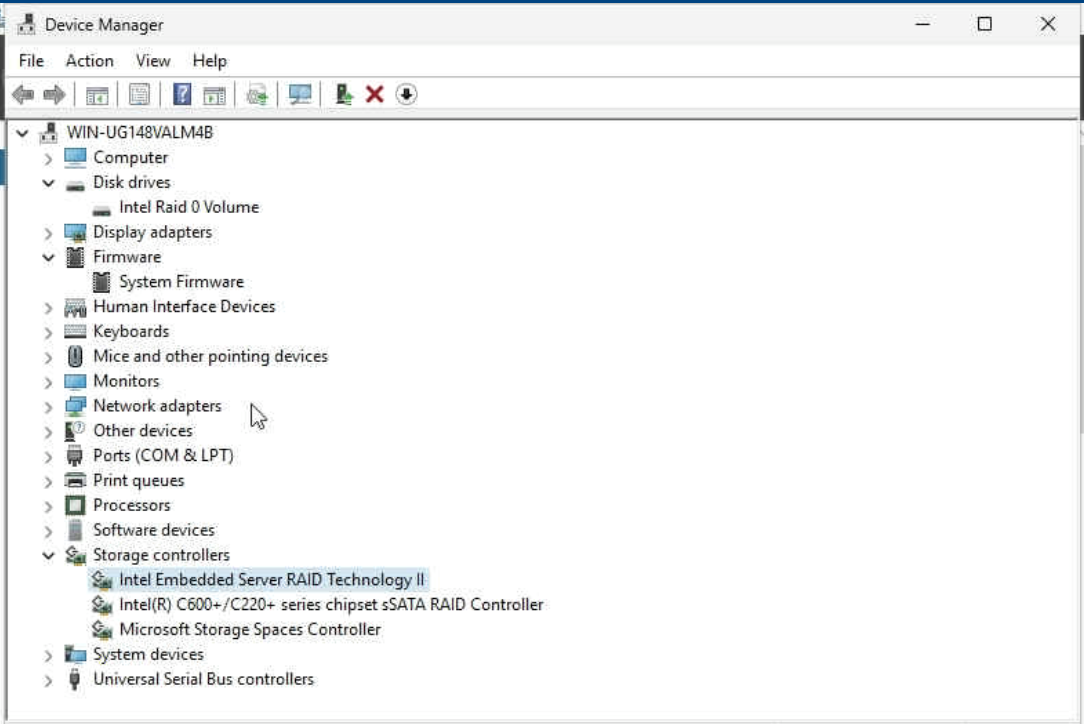Click the Device Manager title bar icon
1084x724 pixels.
click(x=26, y=24)
